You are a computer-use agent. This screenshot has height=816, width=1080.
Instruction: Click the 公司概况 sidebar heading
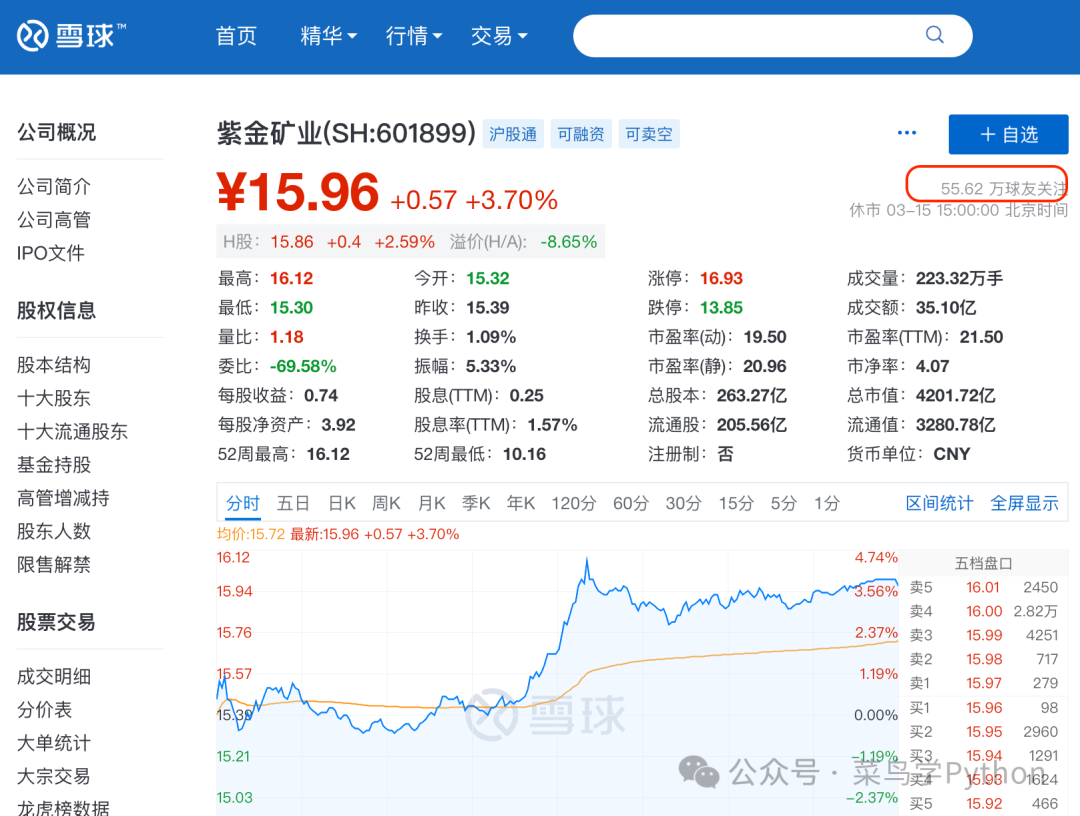56,132
